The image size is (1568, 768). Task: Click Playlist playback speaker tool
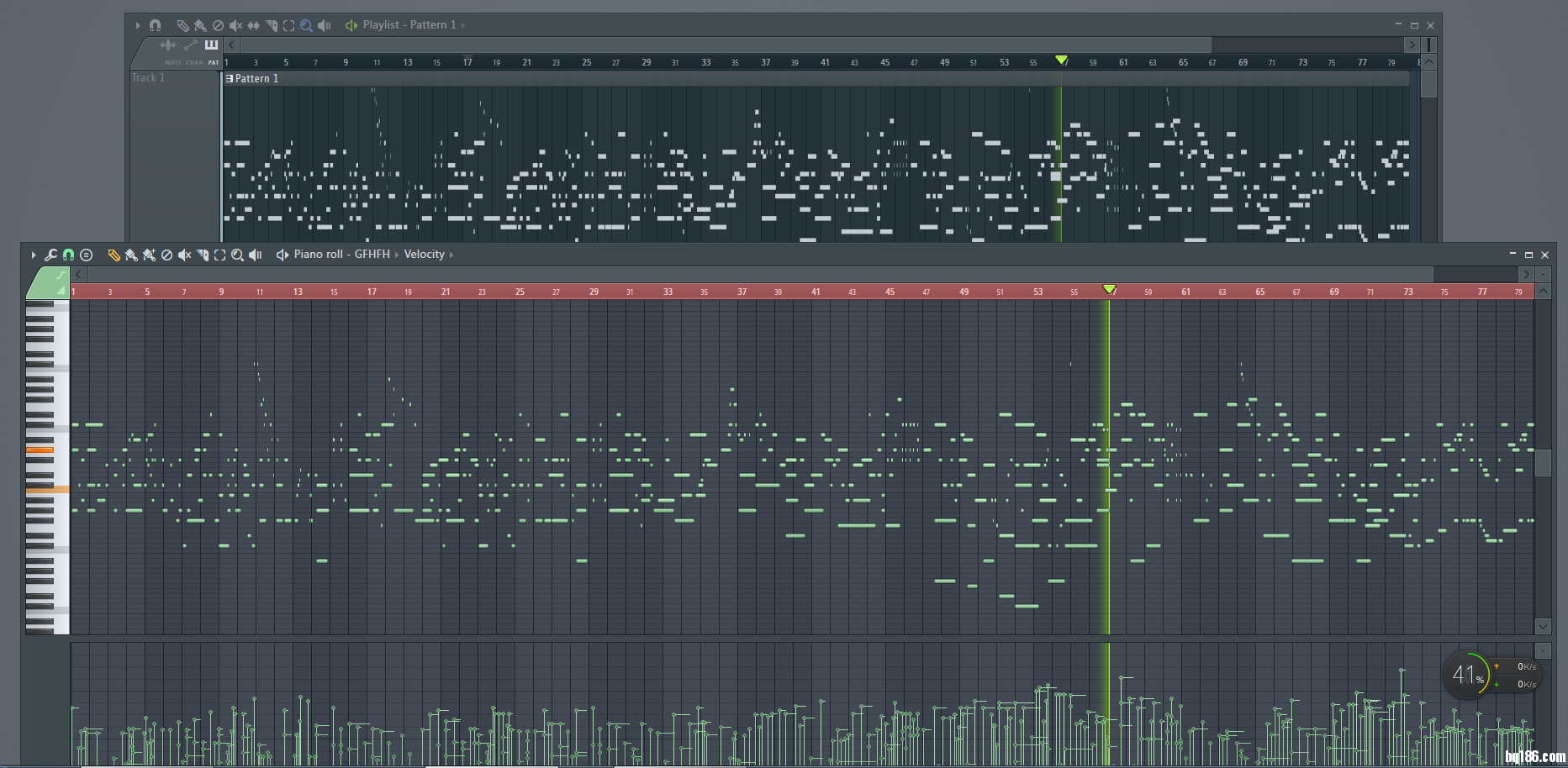click(x=324, y=25)
